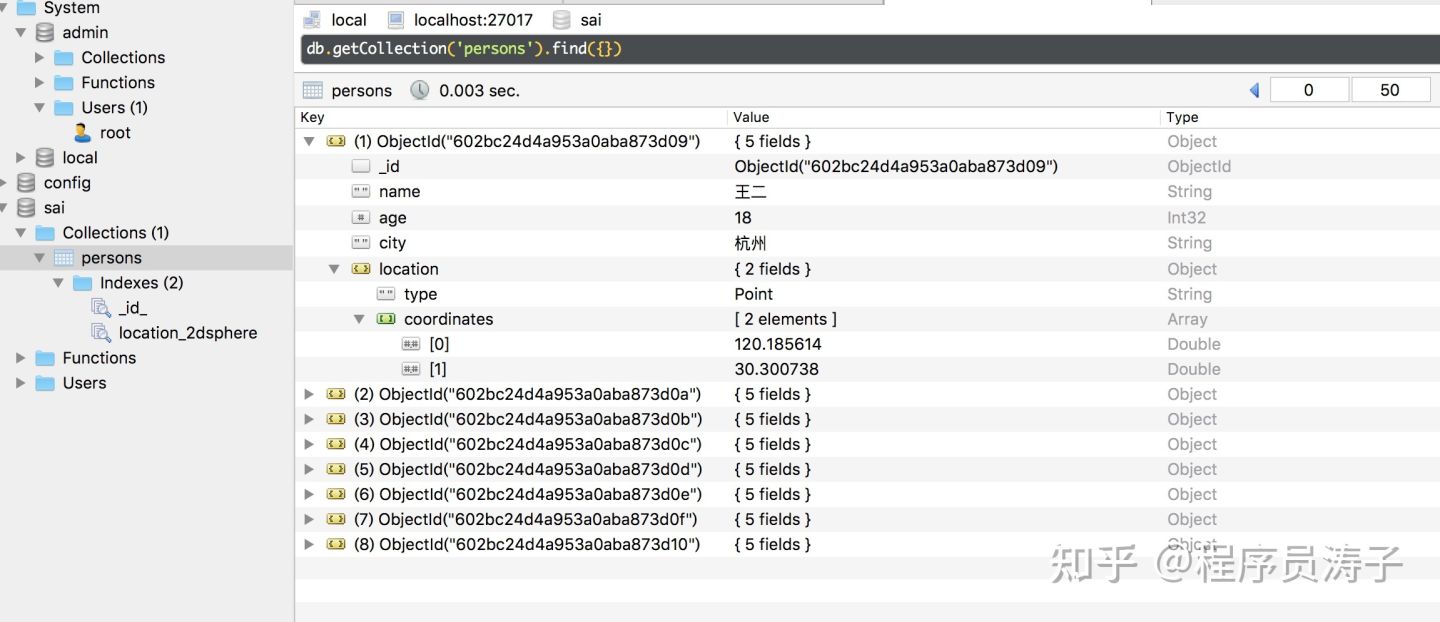Select the config database in tree

click(66, 183)
